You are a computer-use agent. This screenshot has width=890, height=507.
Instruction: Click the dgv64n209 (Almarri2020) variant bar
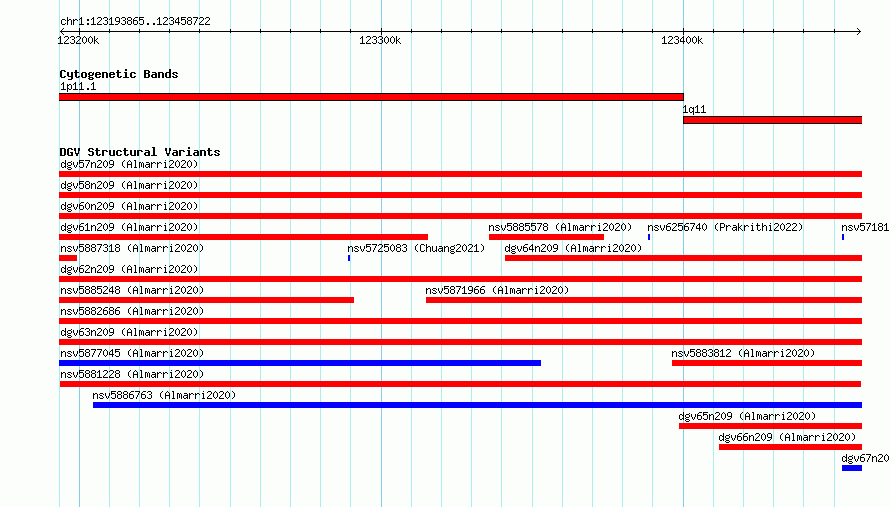click(683, 258)
